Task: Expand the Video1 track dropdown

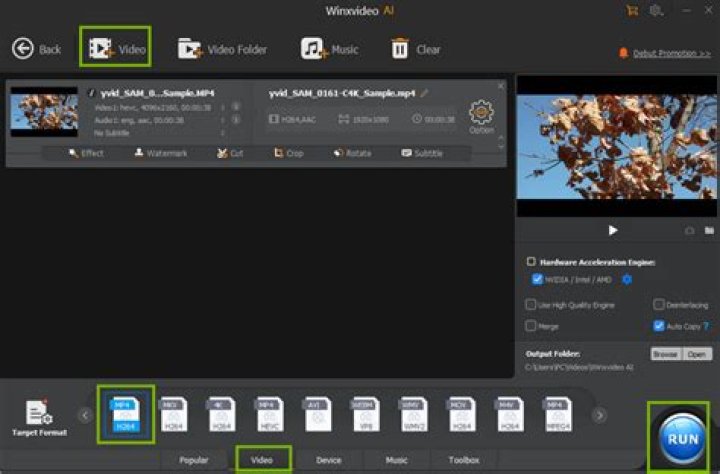Action: coord(223,107)
